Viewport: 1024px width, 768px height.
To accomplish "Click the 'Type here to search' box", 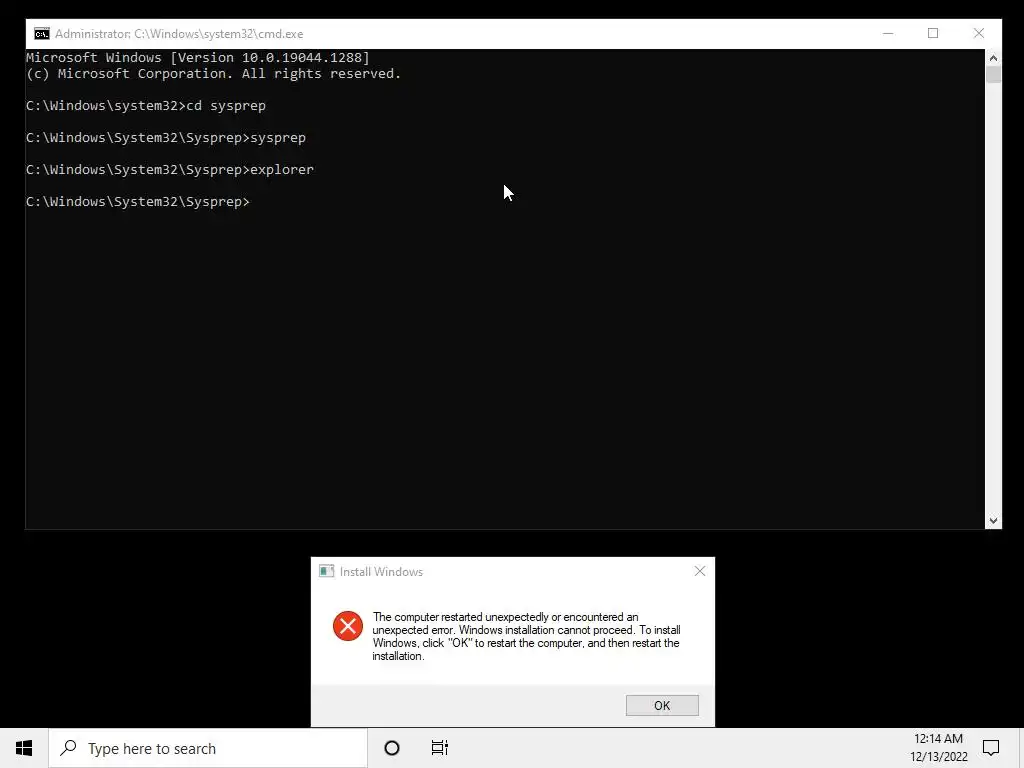I will click(x=208, y=748).
